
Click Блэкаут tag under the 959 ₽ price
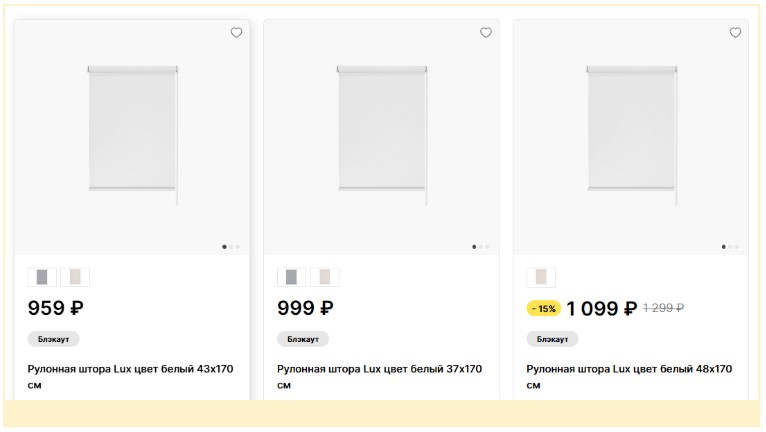click(x=53, y=339)
